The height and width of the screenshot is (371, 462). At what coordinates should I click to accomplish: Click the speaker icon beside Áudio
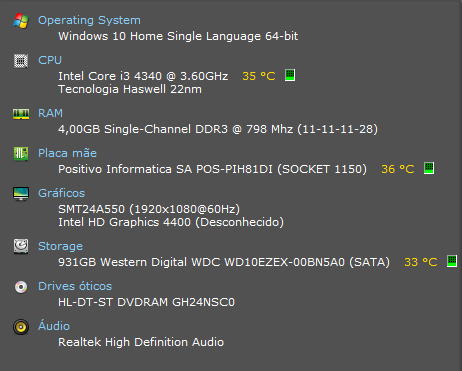click(21, 327)
